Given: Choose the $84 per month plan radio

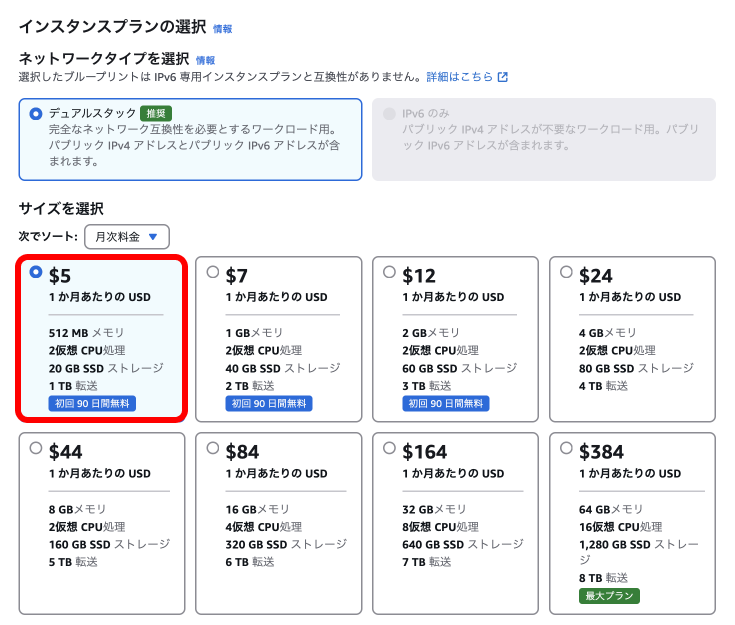Looking at the screenshot, I should pos(212,448).
